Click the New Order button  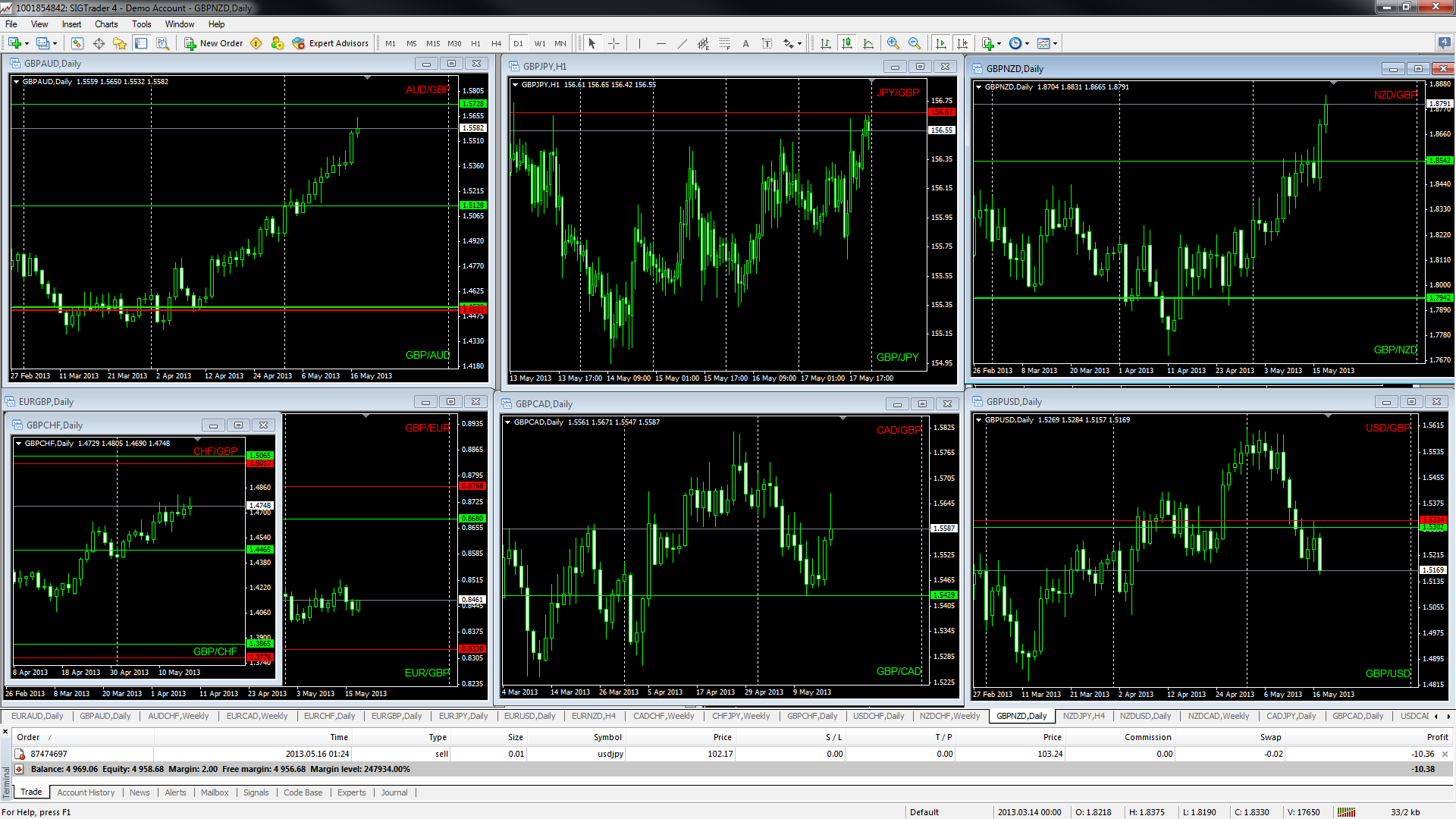click(x=214, y=43)
